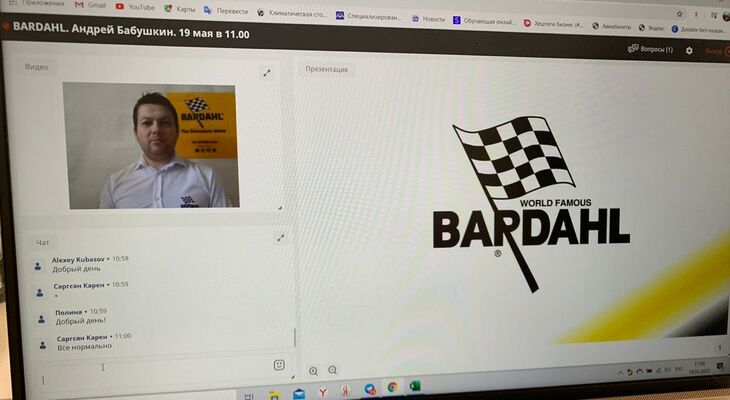Open Вопросы (1) questions panel
Screen dimensions: 730x400
[650, 48]
